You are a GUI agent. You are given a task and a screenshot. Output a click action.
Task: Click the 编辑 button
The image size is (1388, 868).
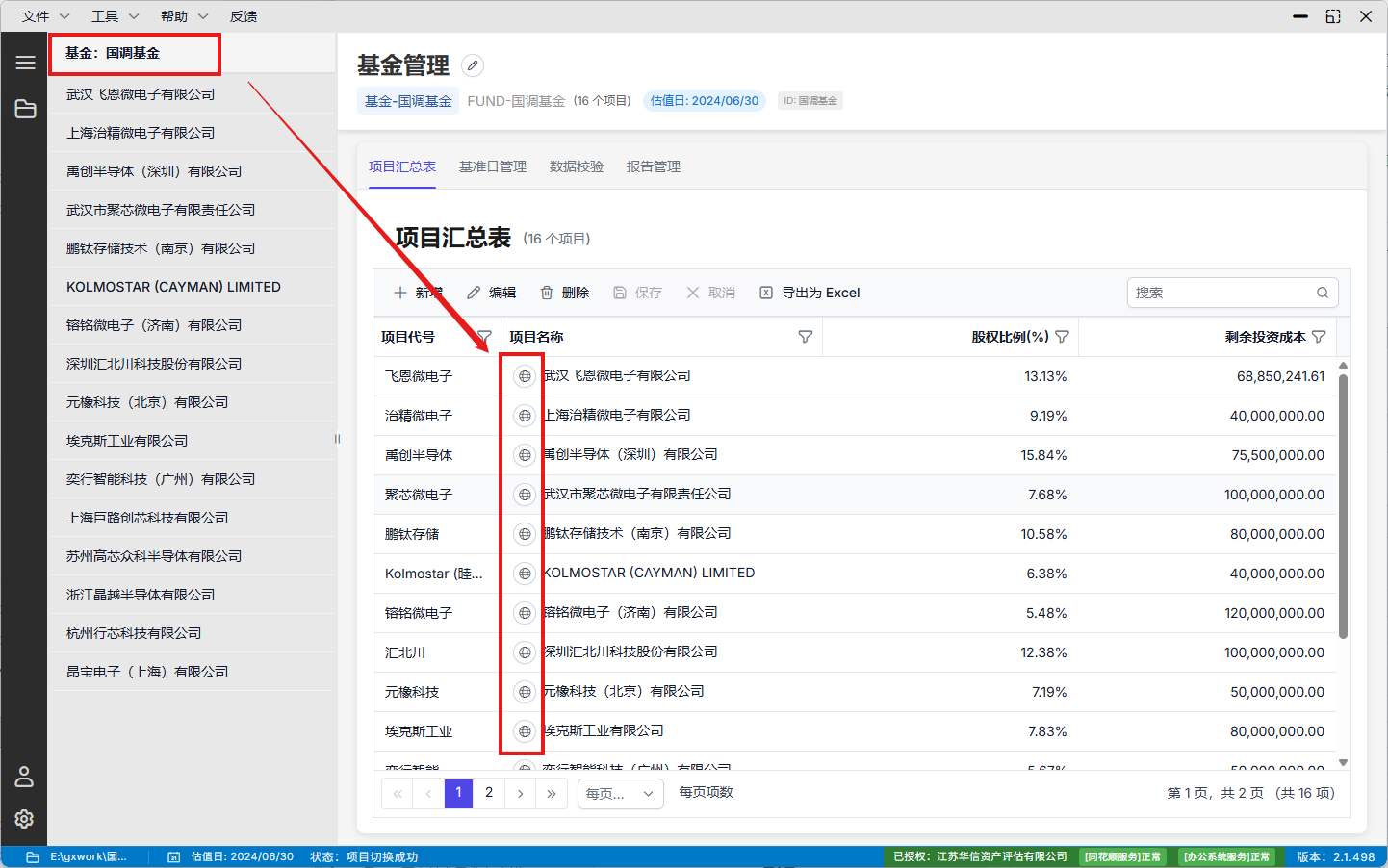pyautogui.click(x=491, y=293)
